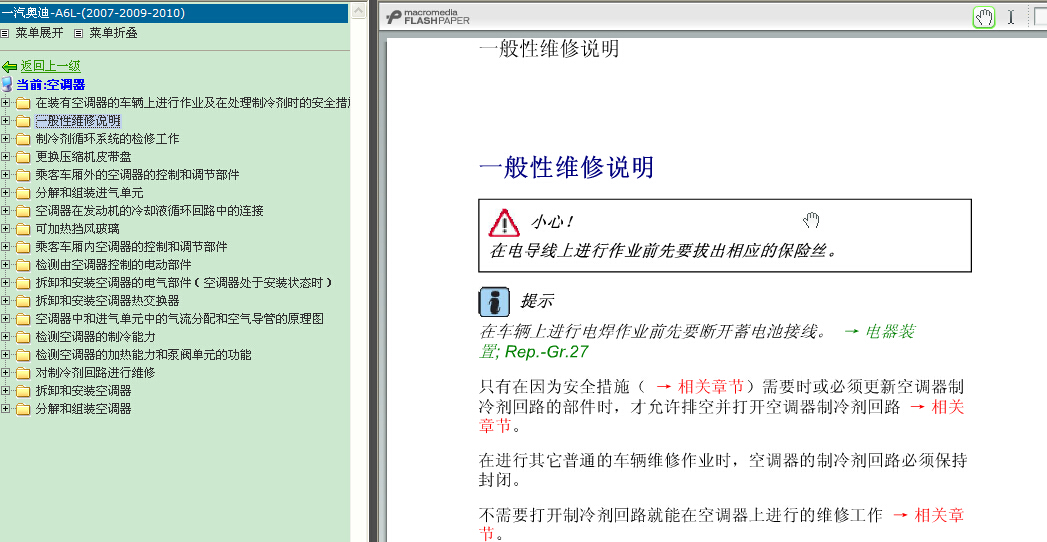
Task: Open 相关章节 link after 维修工作
Action: pos(721,524)
